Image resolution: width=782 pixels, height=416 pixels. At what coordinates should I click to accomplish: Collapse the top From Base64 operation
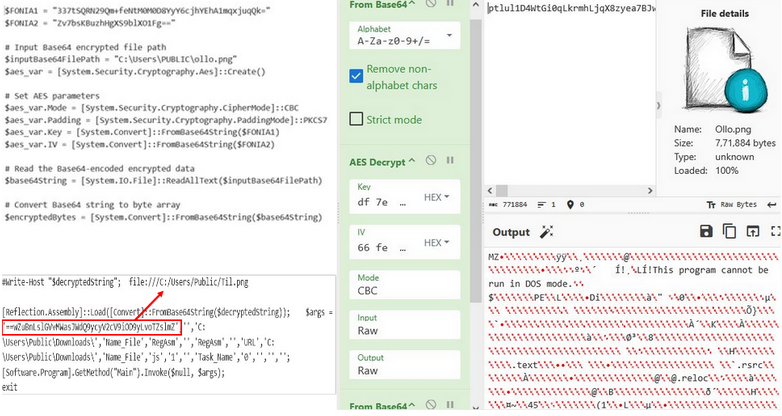(x=412, y=4)
